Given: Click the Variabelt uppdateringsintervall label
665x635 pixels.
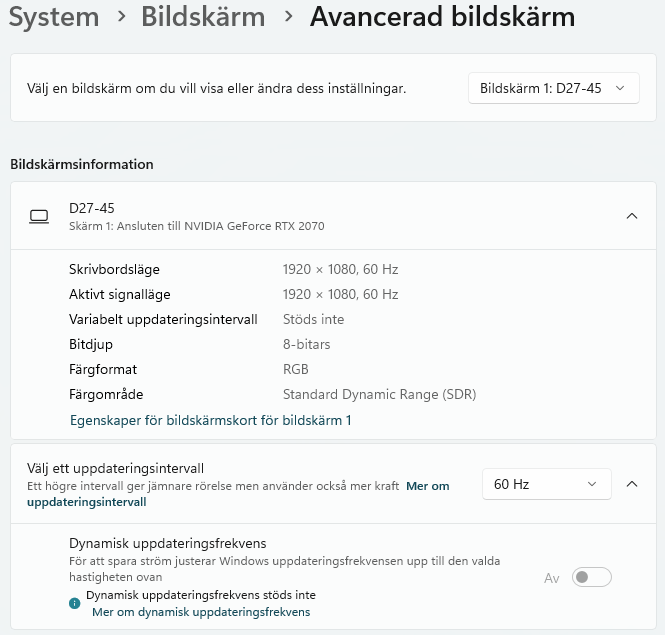Looking at the screenshot, I should [x=163, y=319].
